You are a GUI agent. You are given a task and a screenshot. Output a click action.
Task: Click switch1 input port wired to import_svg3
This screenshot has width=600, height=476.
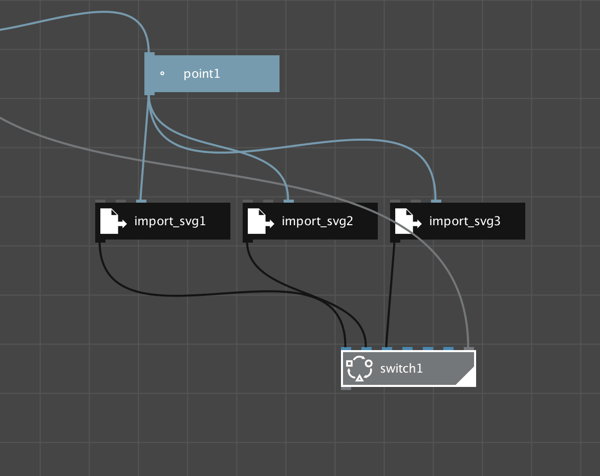387,349
